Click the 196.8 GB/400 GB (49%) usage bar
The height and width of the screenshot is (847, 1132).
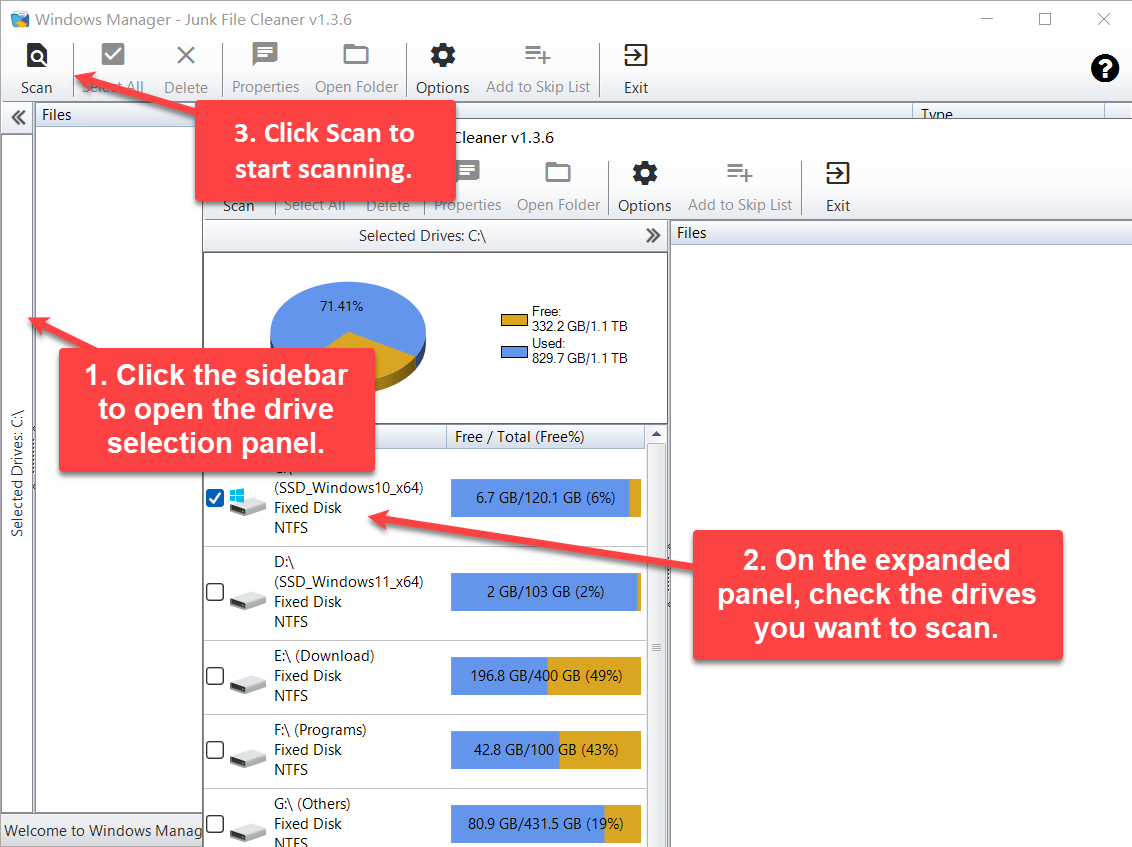click(546, 676)
